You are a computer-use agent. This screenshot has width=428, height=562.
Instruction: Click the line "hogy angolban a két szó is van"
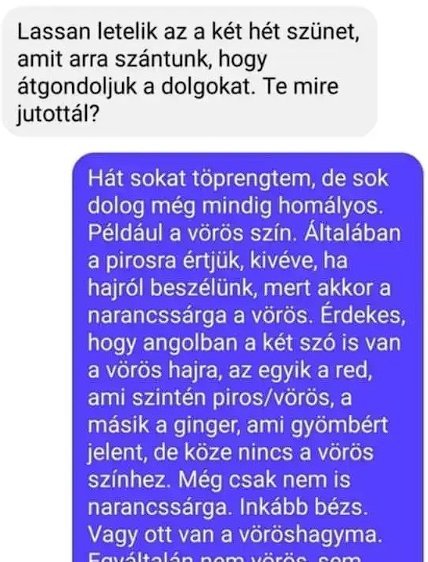tap(244, 343)
